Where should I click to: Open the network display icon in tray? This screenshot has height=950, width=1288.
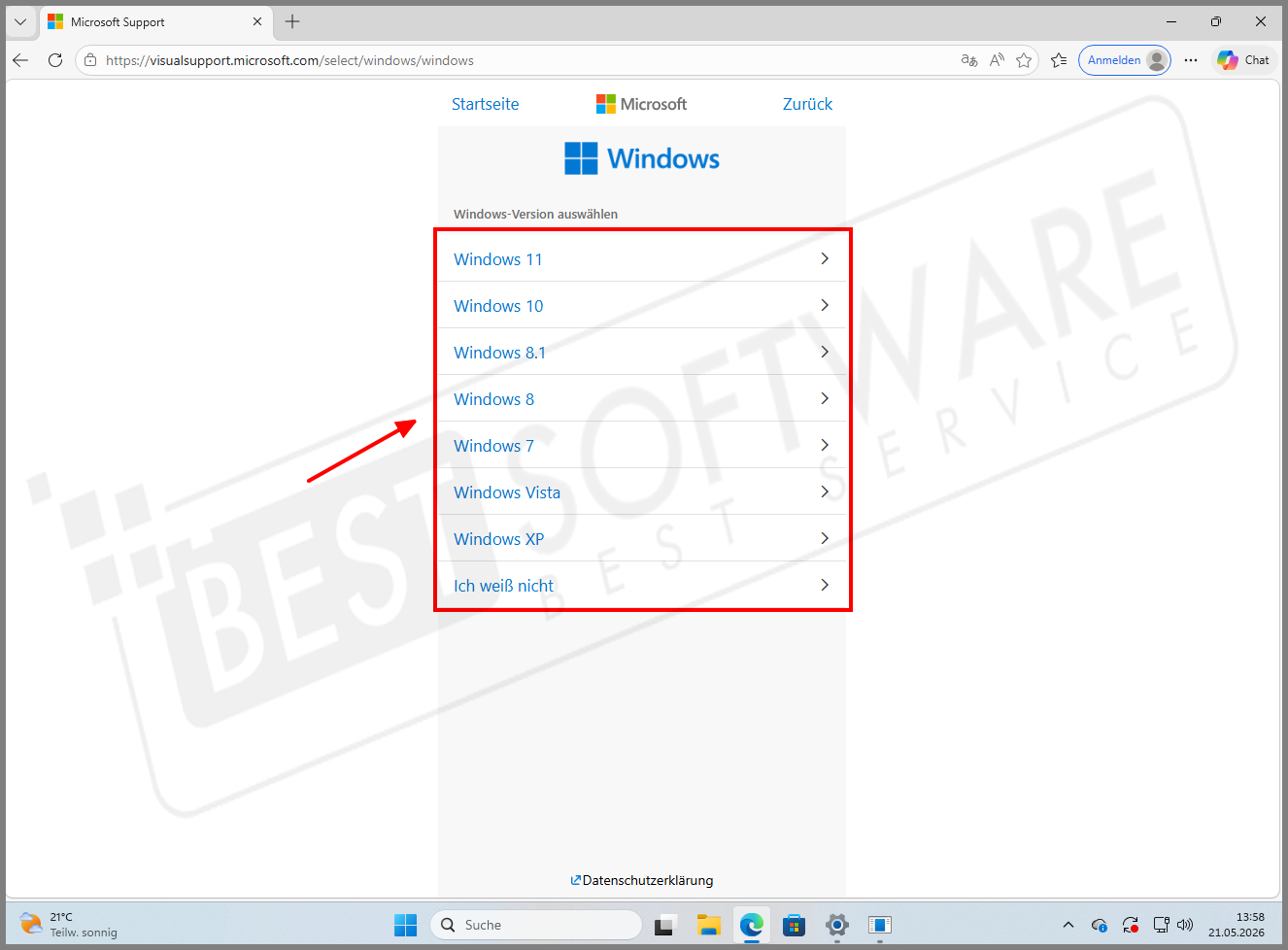(x=1161, y=925)
